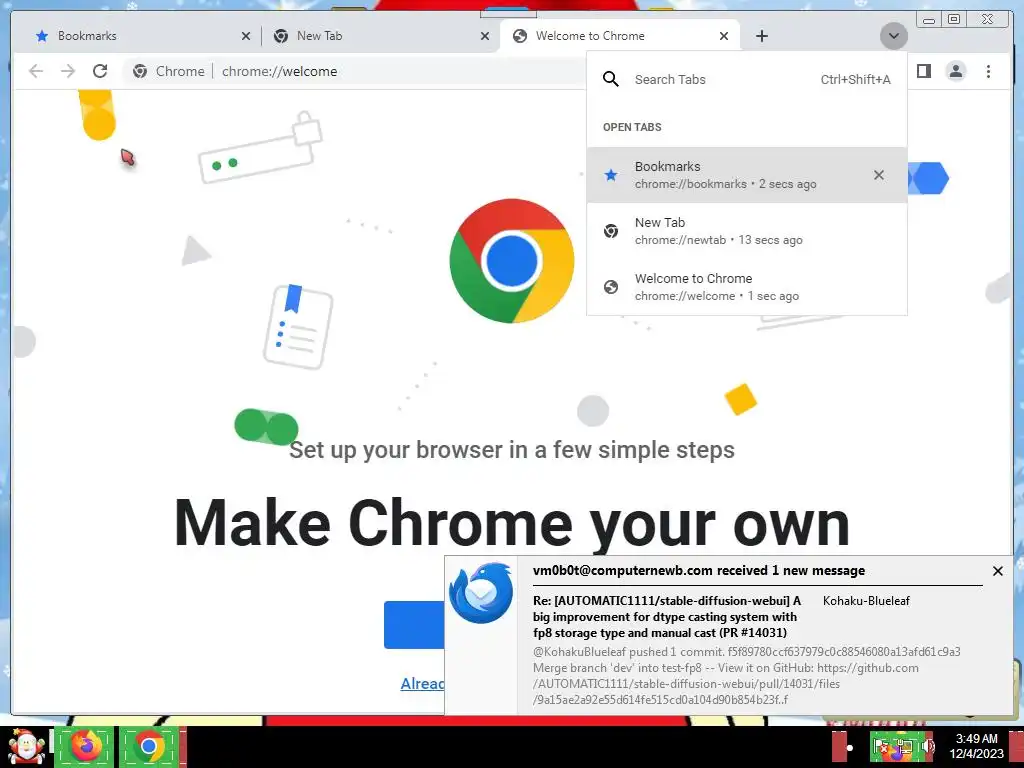Image resolution: width=1024 pixels, height=768 pixels.
Task: Open the notification email subject text
Action: pos(666,616)
